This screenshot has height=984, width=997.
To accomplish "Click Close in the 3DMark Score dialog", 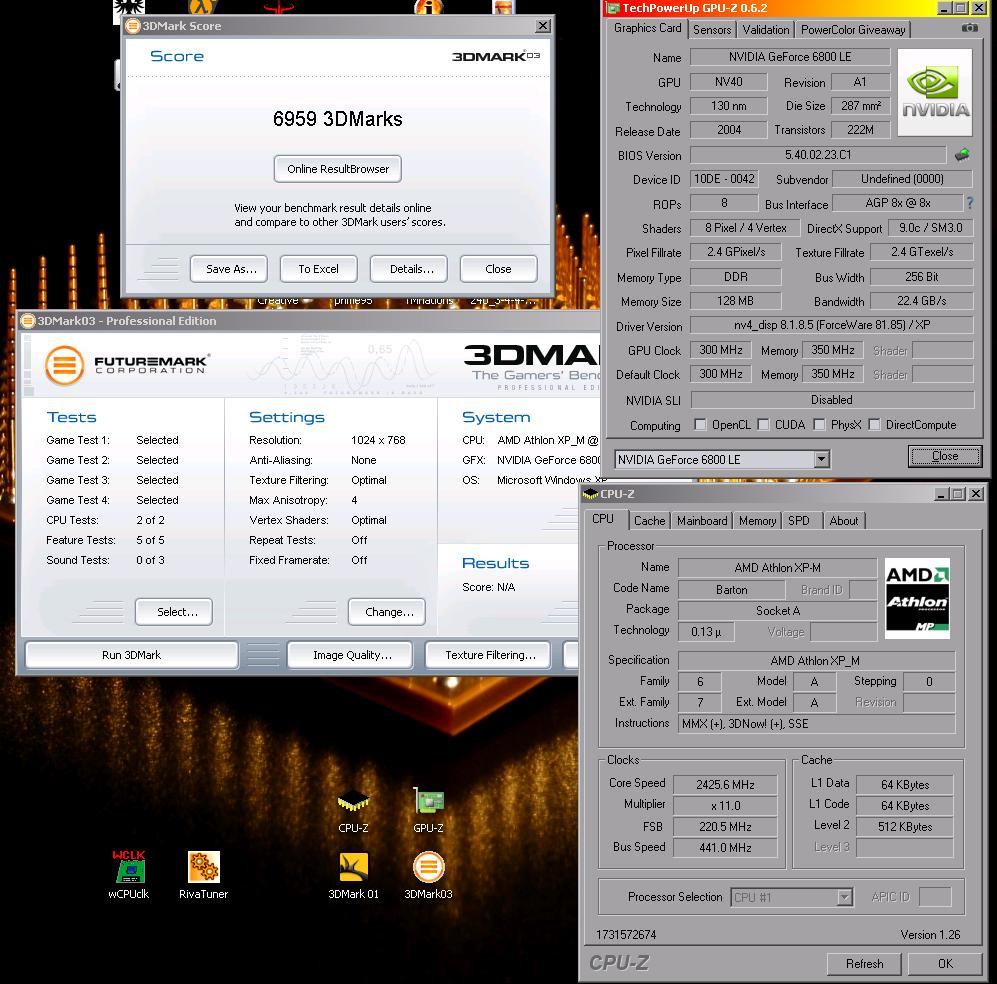I will pyautogui.click(x=498, y=269).
